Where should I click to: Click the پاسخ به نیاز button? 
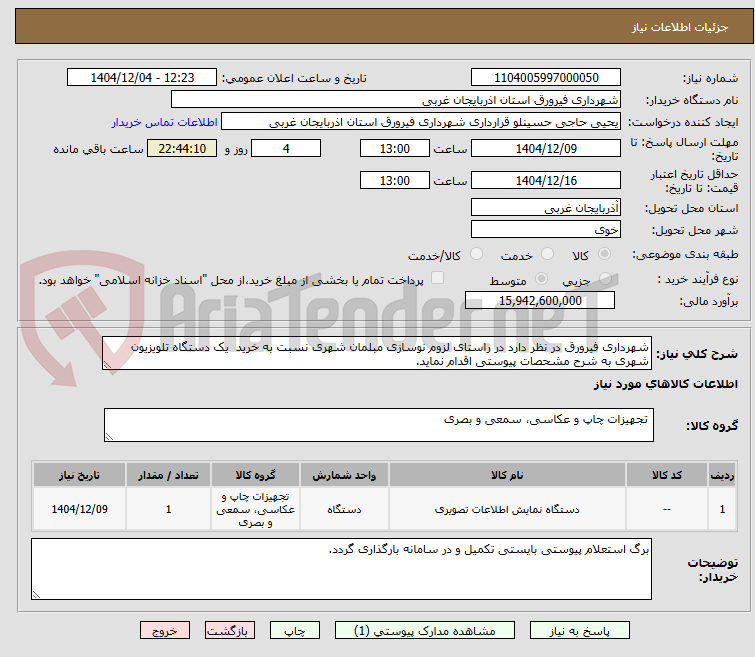pyautogui.click(x=579, y=631)
